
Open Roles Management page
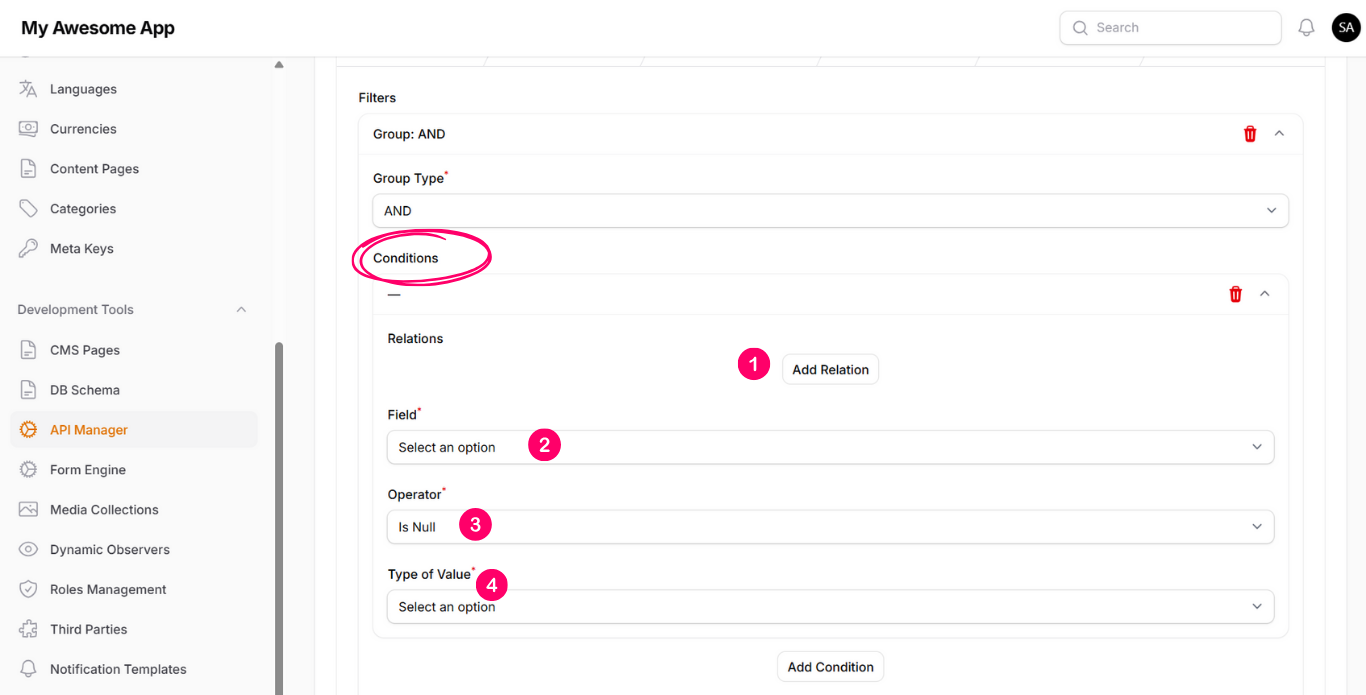tap(108, 590)
